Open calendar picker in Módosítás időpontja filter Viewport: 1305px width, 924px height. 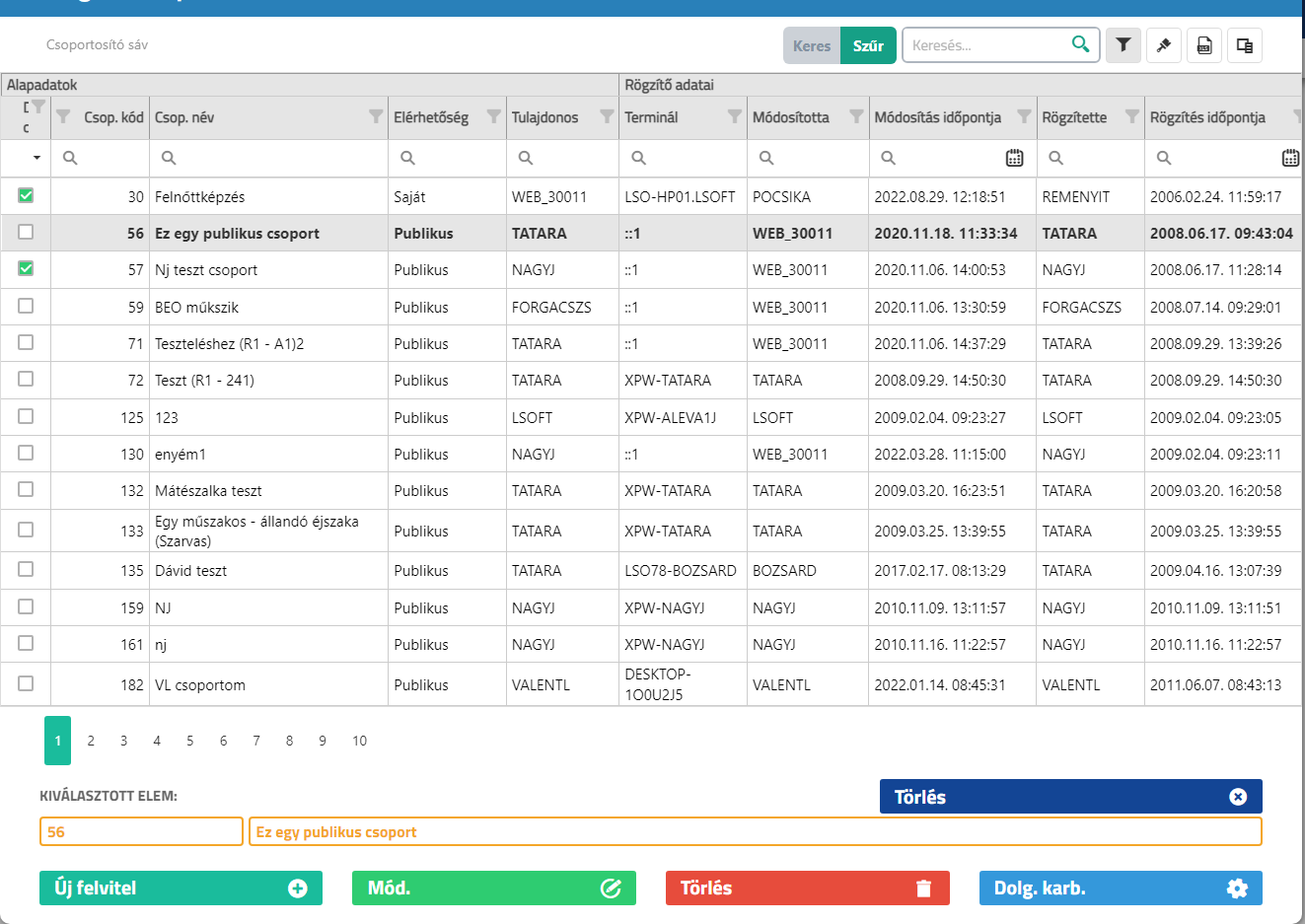pos(1014,158)
